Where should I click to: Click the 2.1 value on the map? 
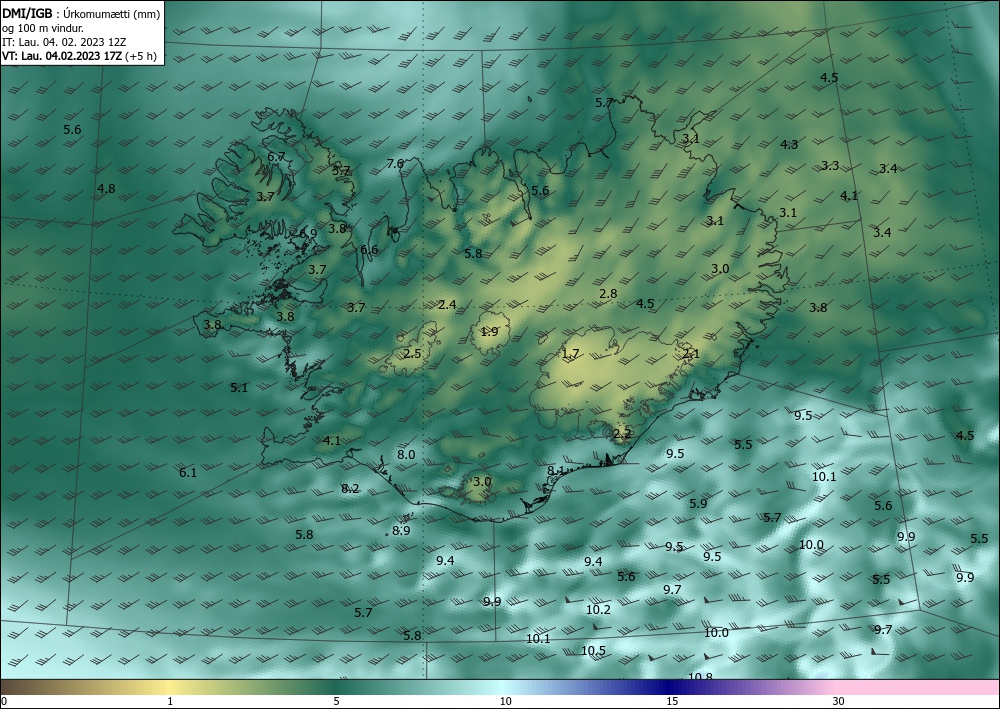(691, 353)
